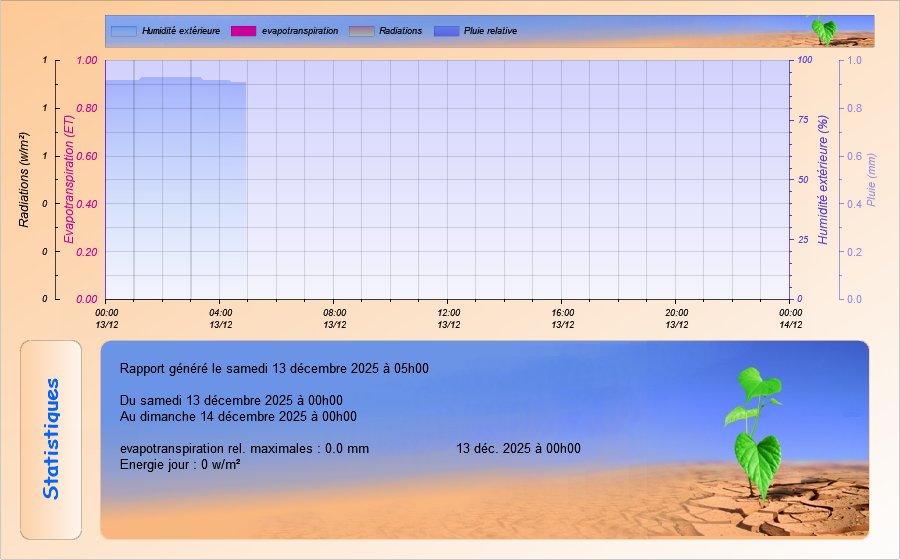Viewport: 900px width, 560px height.
Task: Click the Radiations legend swatch
Action: point(361,31)
